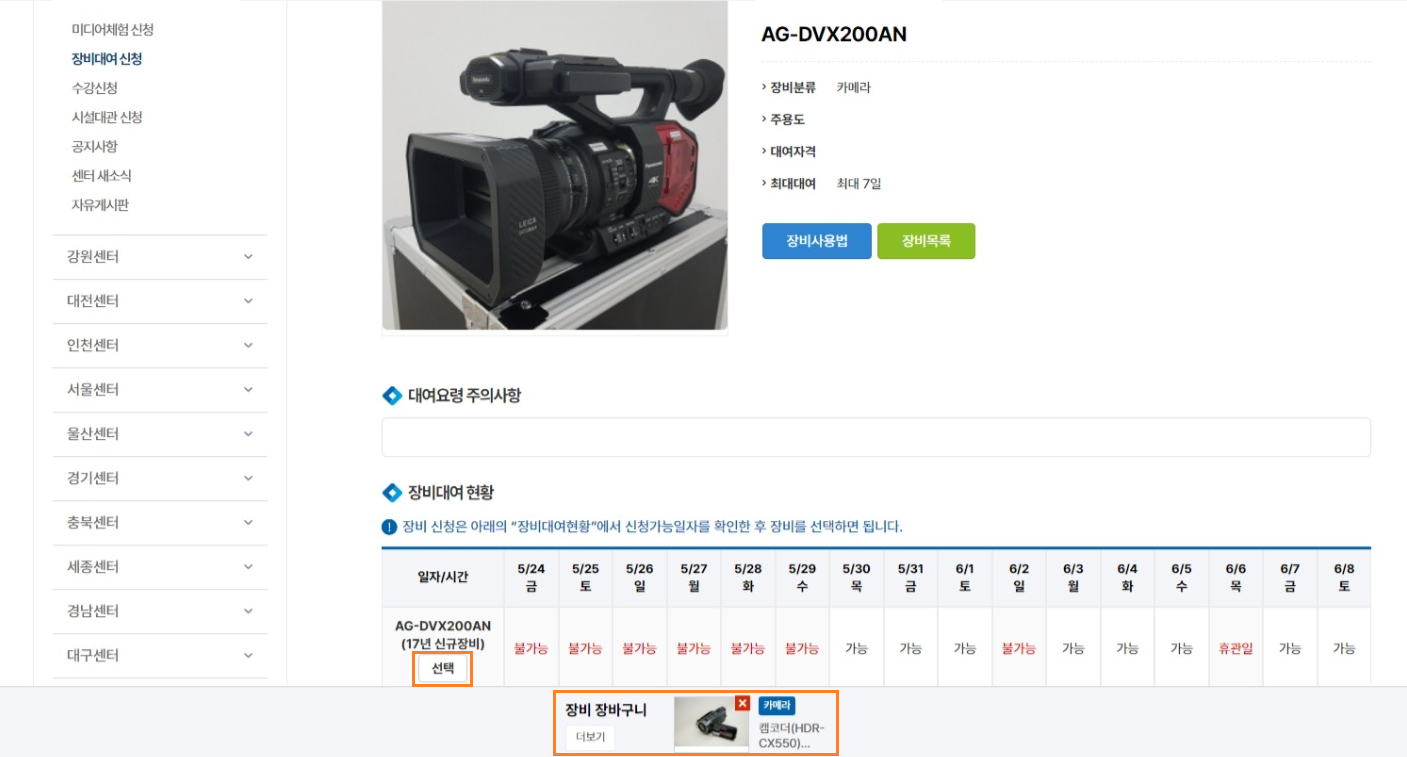Click 5/27 월 date column header

click(x=693, y=577)
